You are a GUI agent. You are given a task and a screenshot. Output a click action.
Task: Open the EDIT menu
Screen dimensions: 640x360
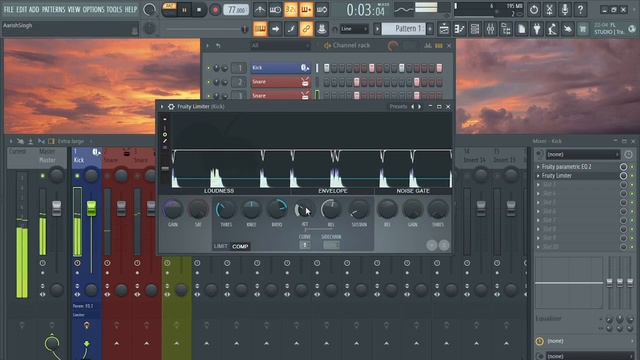point(21,9)
